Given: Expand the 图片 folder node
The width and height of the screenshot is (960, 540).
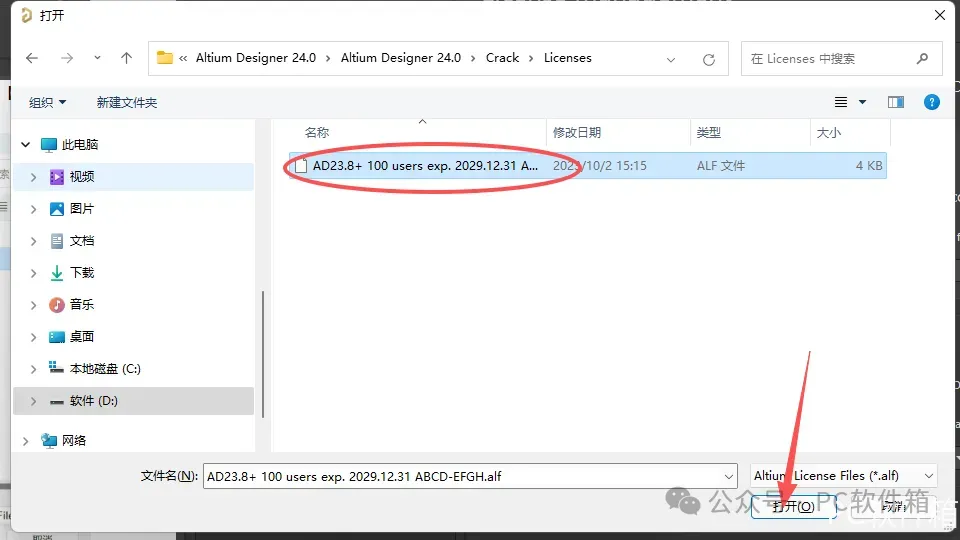Looking at the screenshot, I should 33,209.
